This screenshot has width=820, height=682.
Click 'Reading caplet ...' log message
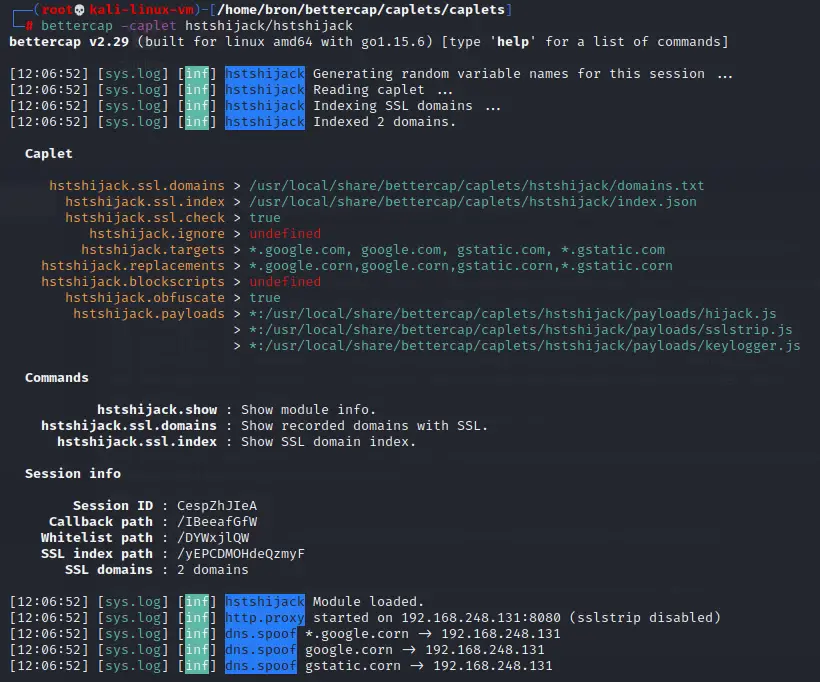click(383, 90)
